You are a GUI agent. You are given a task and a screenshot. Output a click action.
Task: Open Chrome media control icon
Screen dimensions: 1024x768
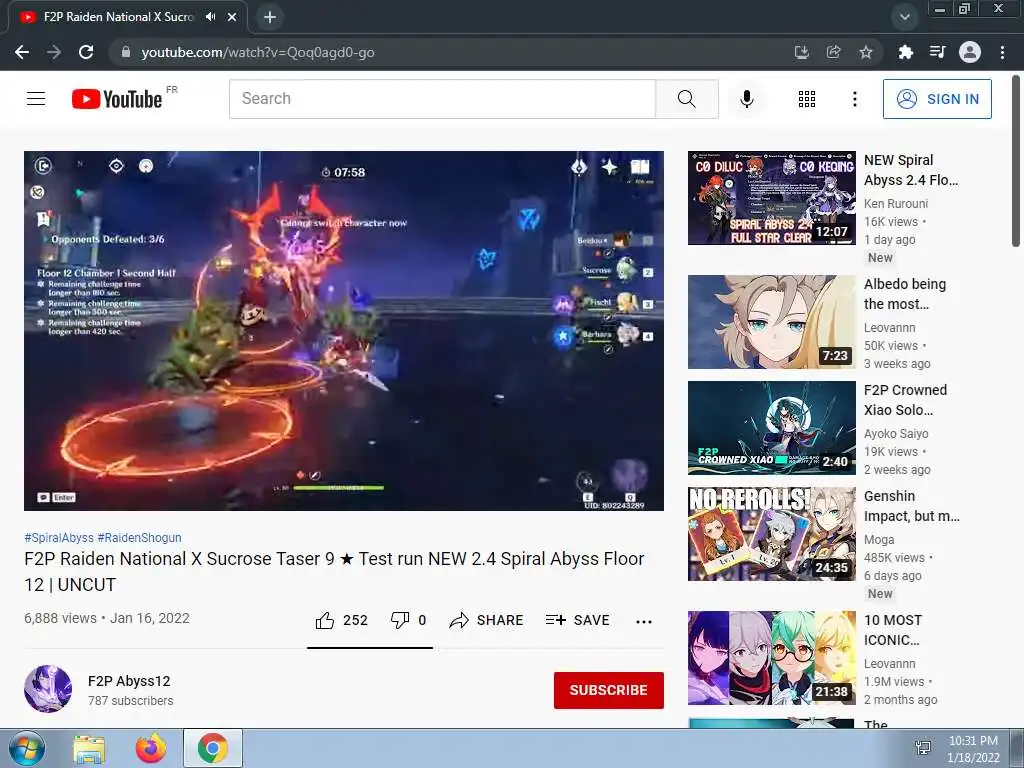[x=938, y=52]
